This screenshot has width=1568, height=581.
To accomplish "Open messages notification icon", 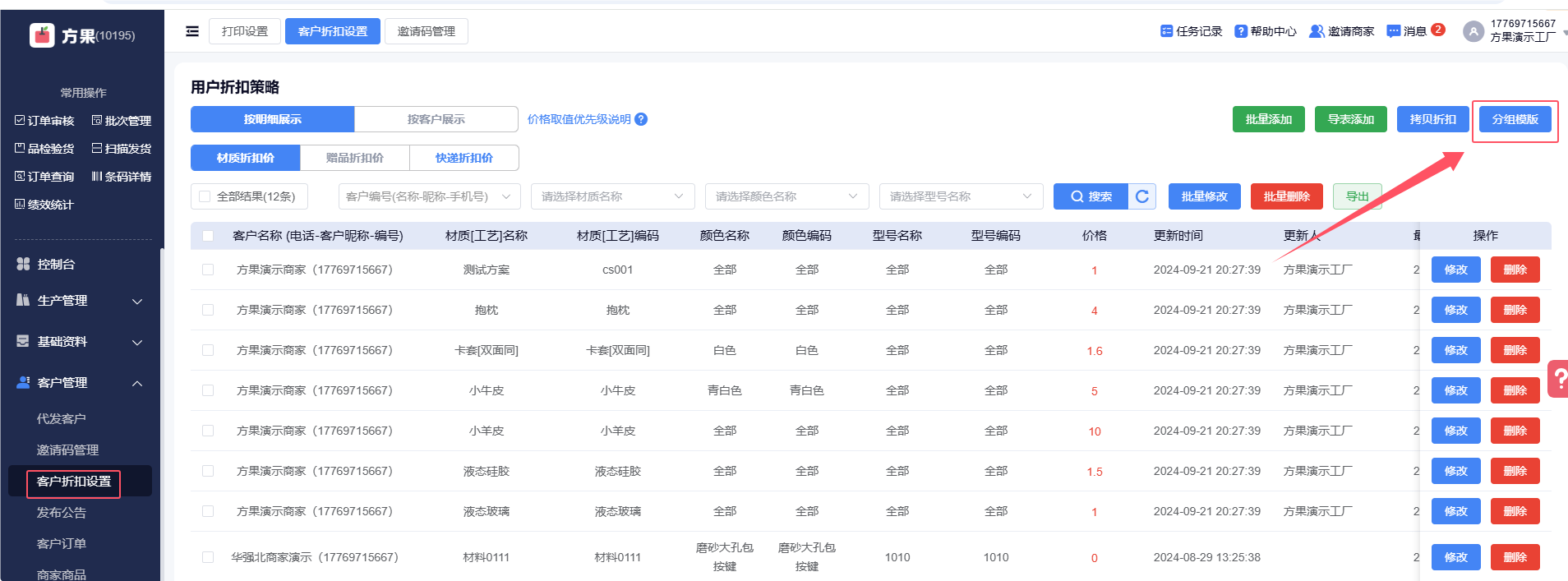I will pyautogui.click(x=1393, y=31).
